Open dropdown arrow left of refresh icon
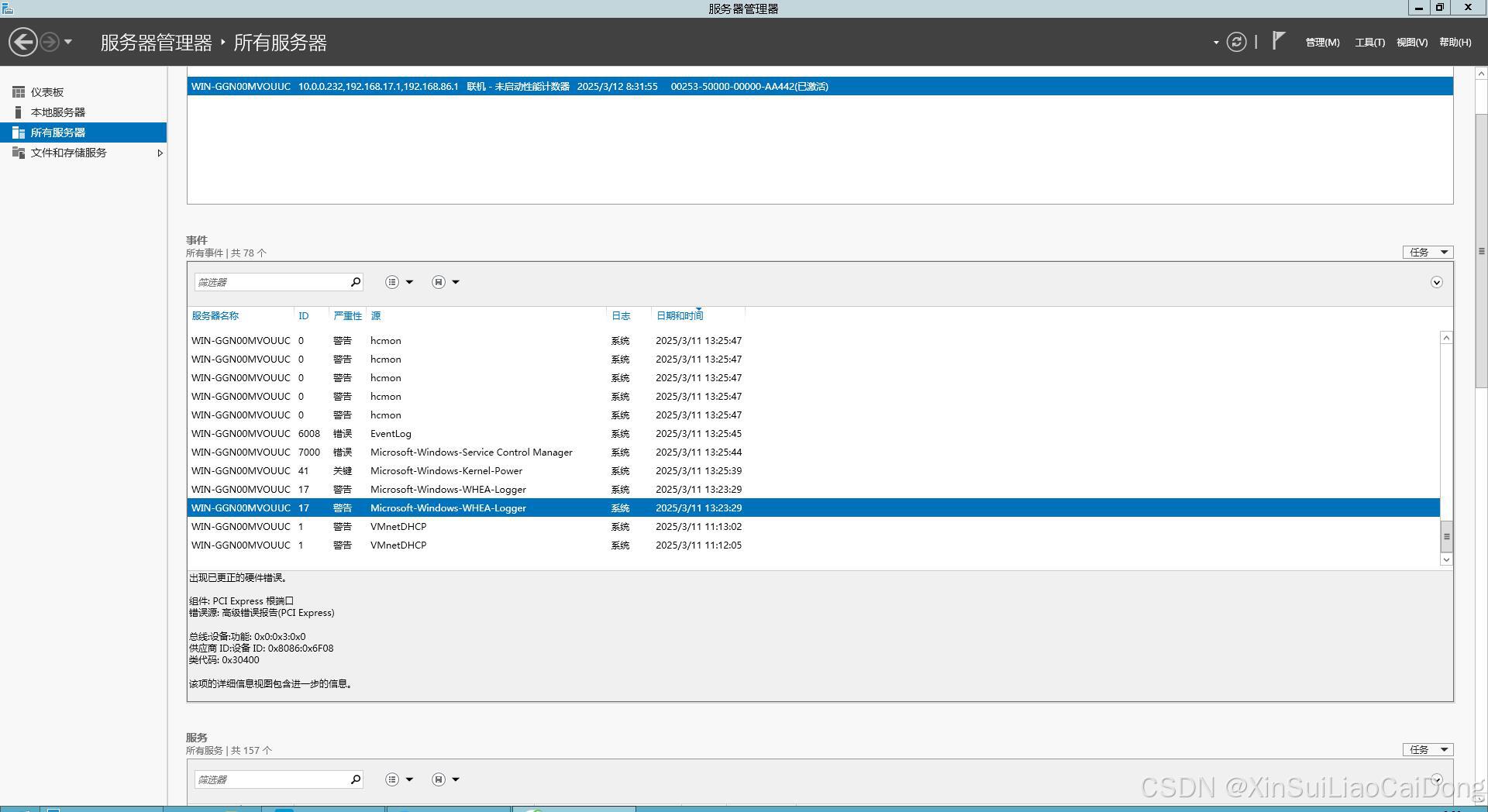This screenshot has height=812, width=1488. point(1216,43)
